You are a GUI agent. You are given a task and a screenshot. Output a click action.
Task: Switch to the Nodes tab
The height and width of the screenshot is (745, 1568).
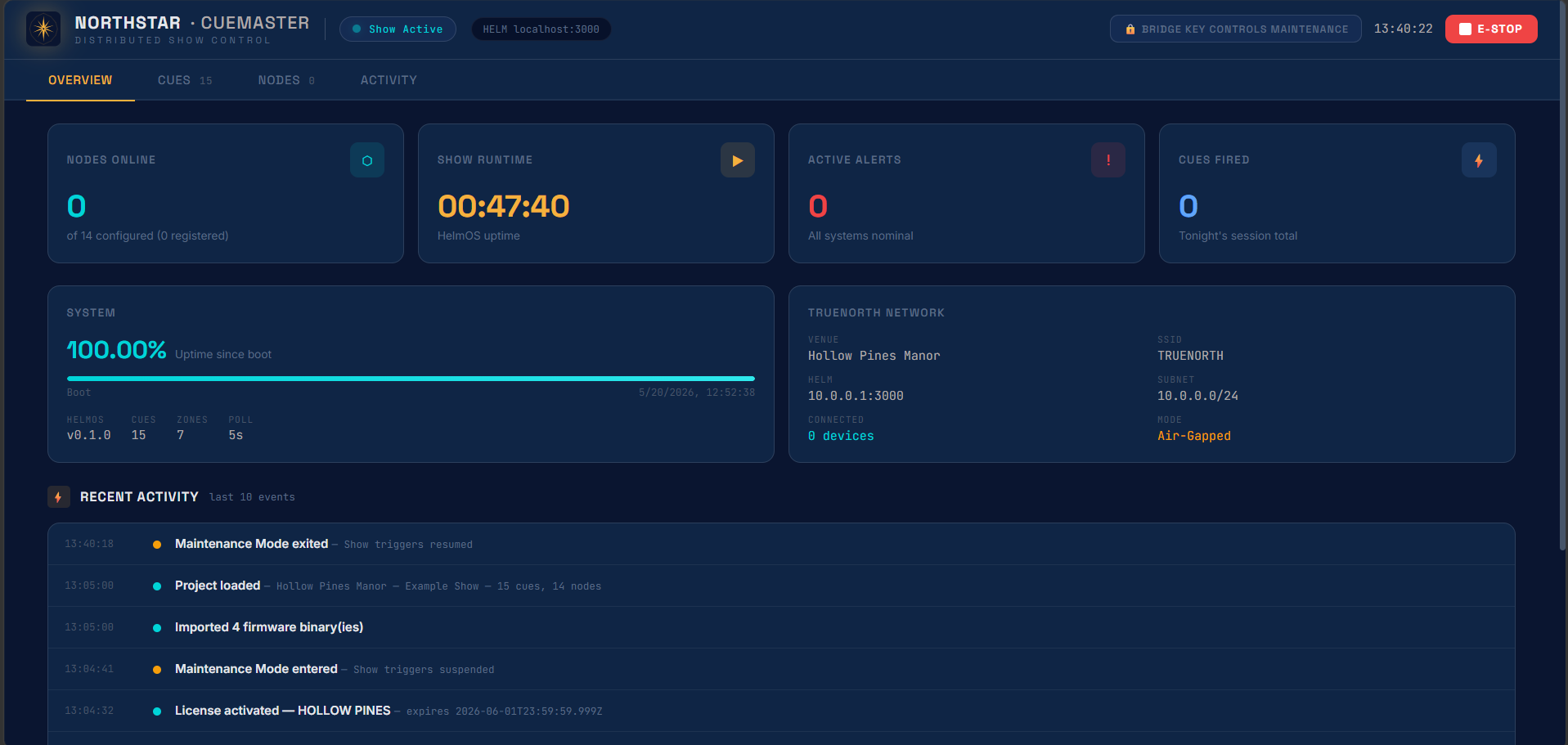point(286,80)
